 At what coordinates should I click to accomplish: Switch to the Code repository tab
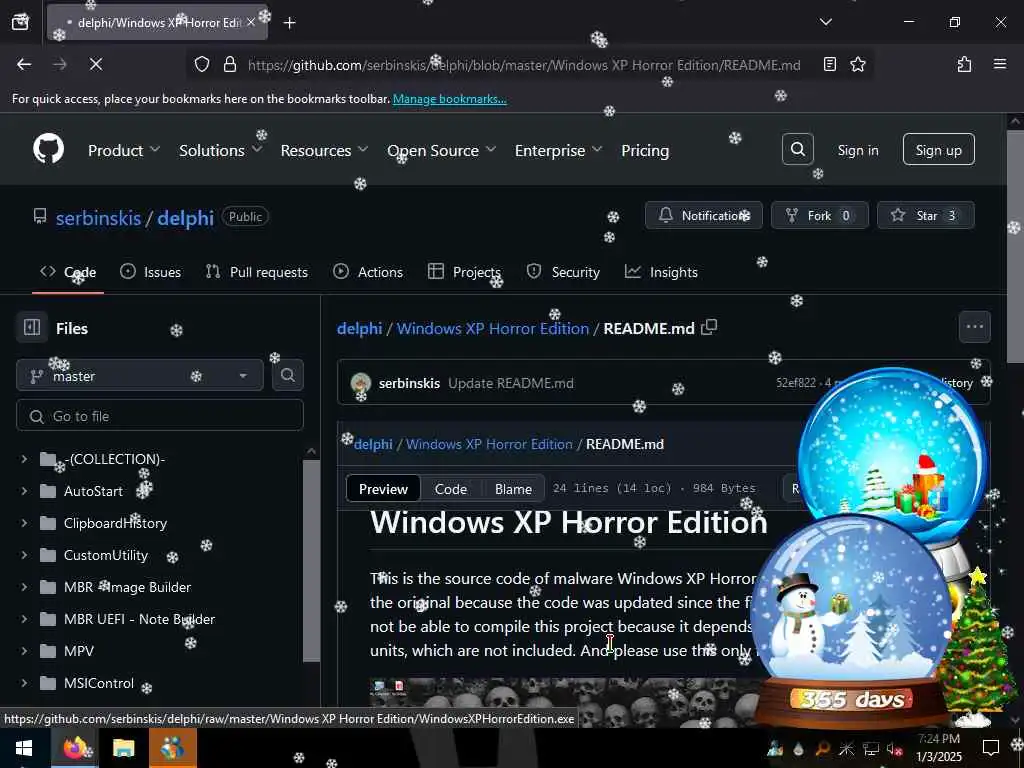coord(68,272)
